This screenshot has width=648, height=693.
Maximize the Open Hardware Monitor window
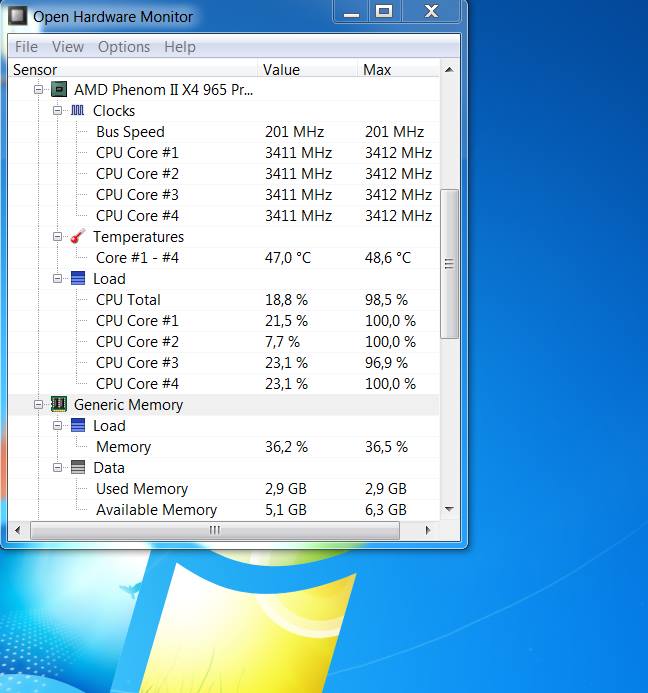click(384, 11)
